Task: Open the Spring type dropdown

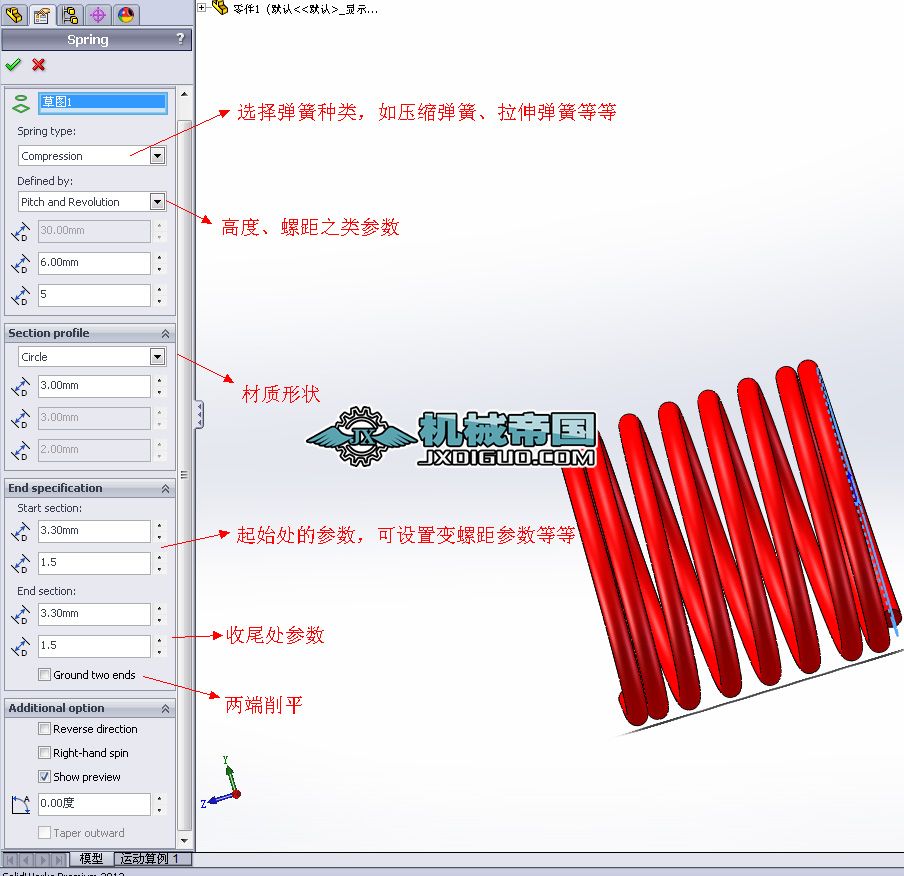Action: (x=157, y=155)
